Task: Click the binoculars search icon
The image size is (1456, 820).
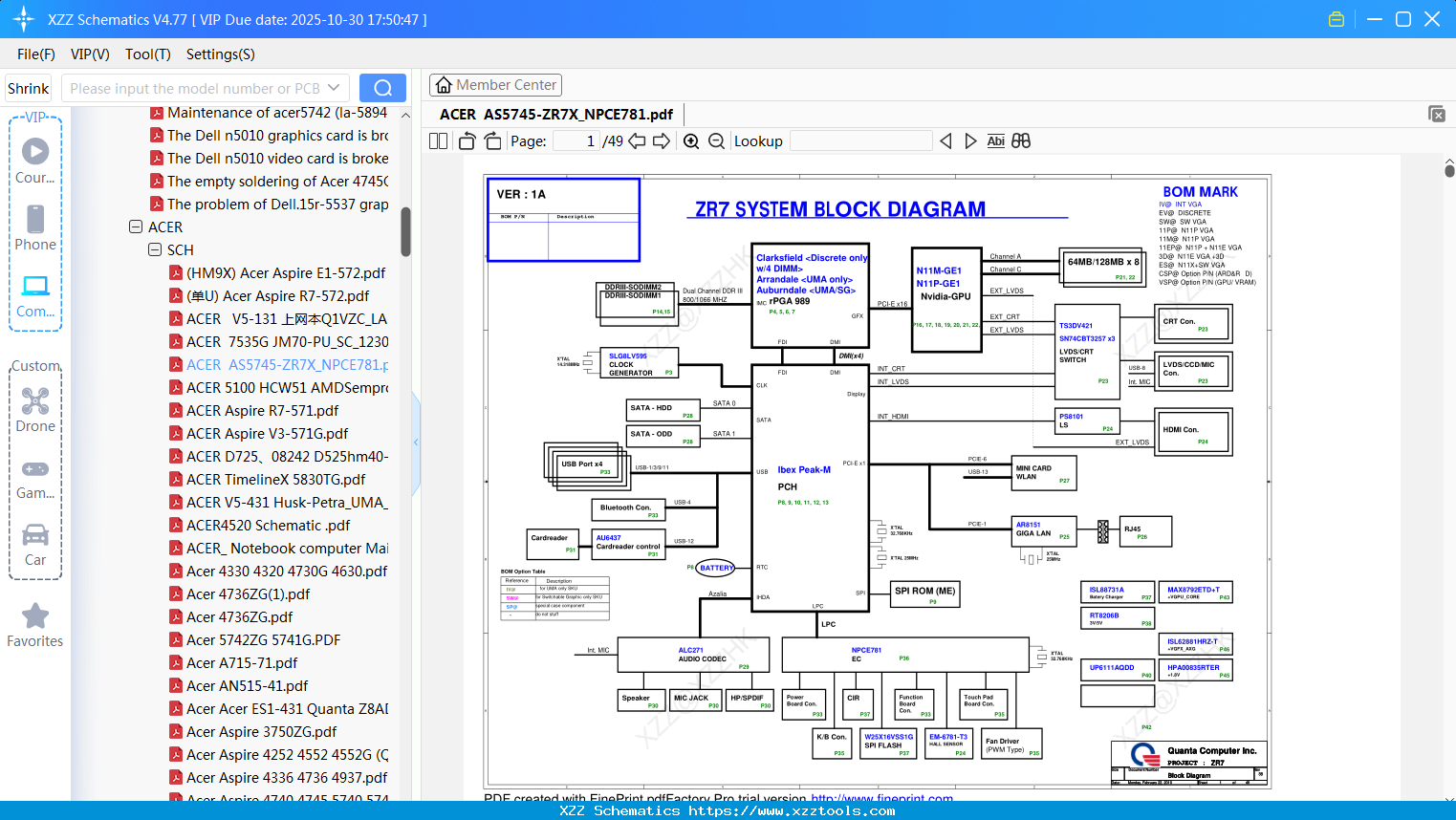Action: tap(1021, 141)
